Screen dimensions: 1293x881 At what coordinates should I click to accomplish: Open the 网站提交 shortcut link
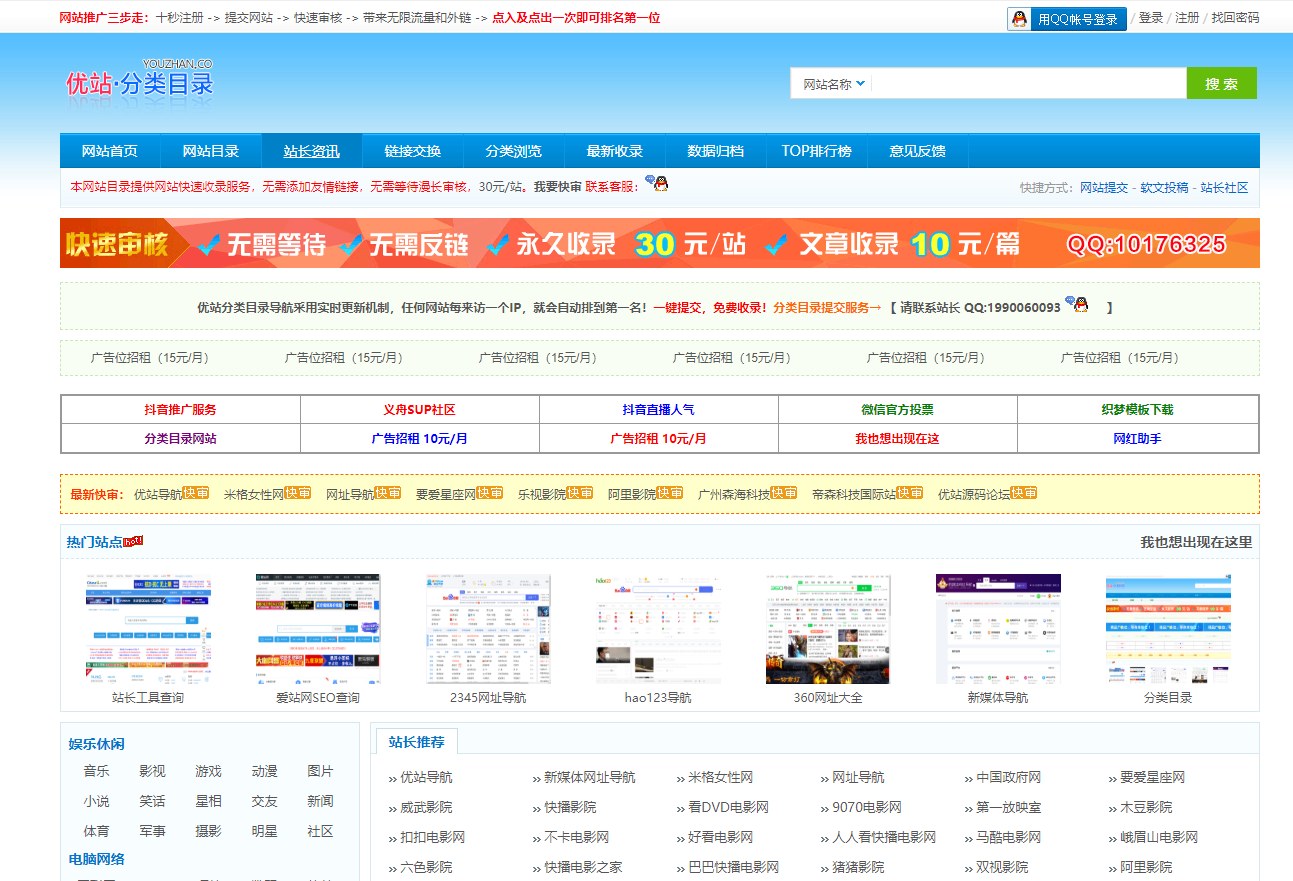(1104, 187)
